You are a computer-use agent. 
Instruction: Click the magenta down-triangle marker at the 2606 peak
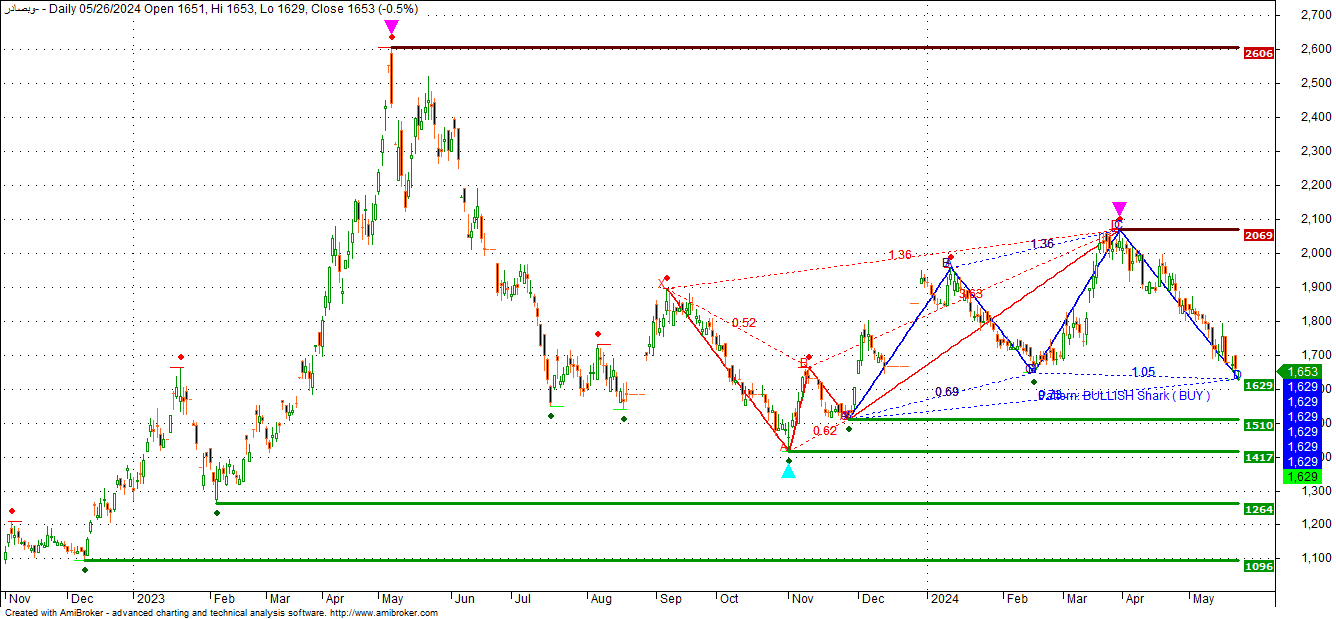(x=392, y=26)
